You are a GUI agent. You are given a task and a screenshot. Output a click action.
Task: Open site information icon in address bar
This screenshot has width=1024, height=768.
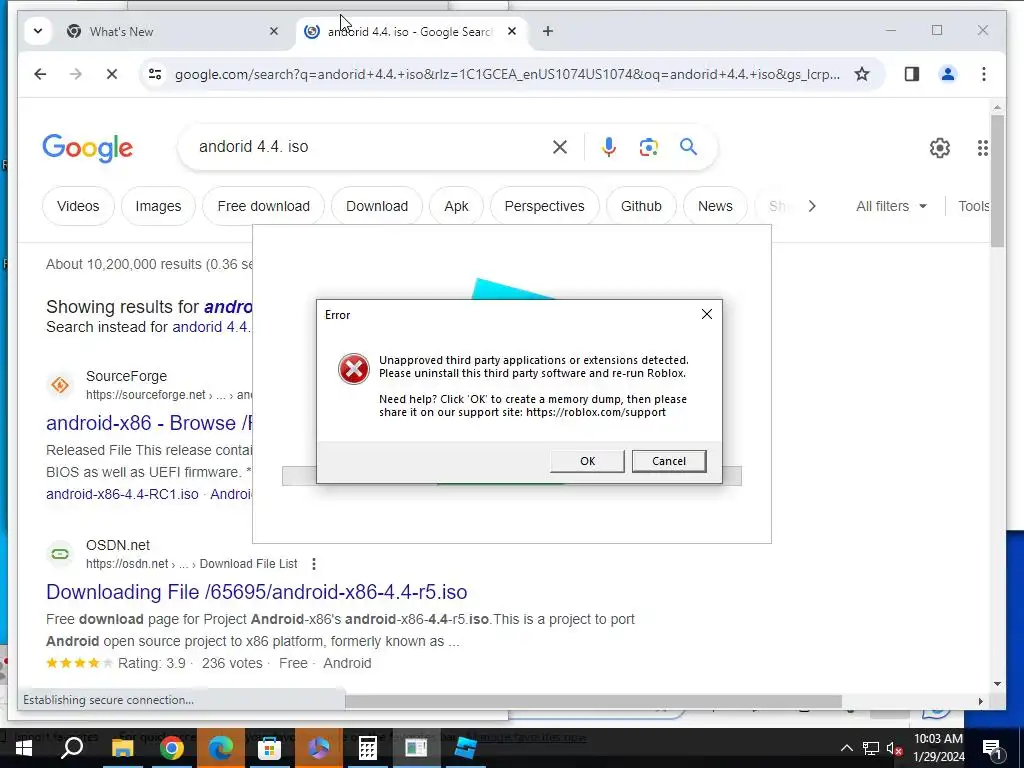click(x=155, y=74)
